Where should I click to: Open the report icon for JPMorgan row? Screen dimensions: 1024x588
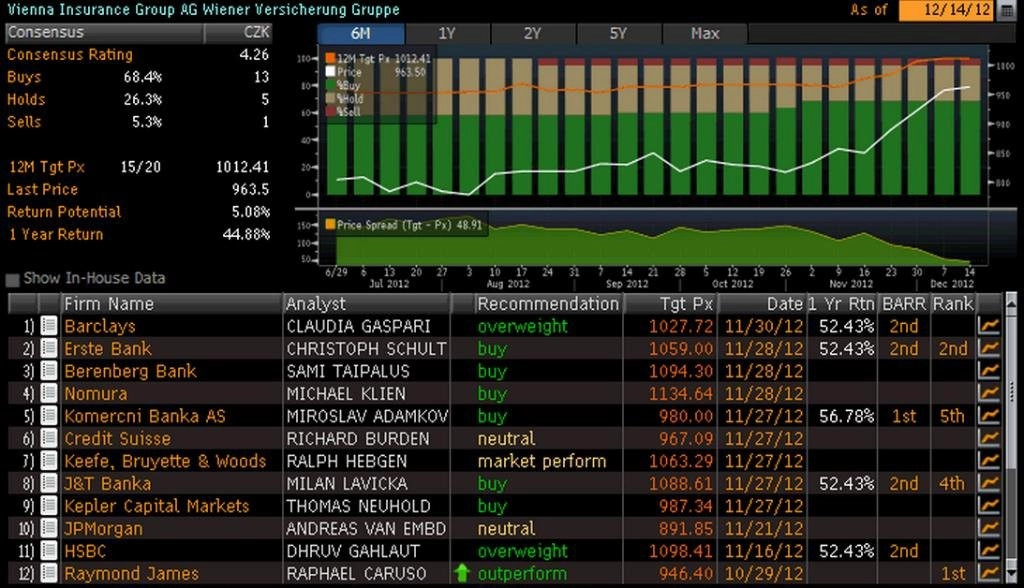point(49,528)
